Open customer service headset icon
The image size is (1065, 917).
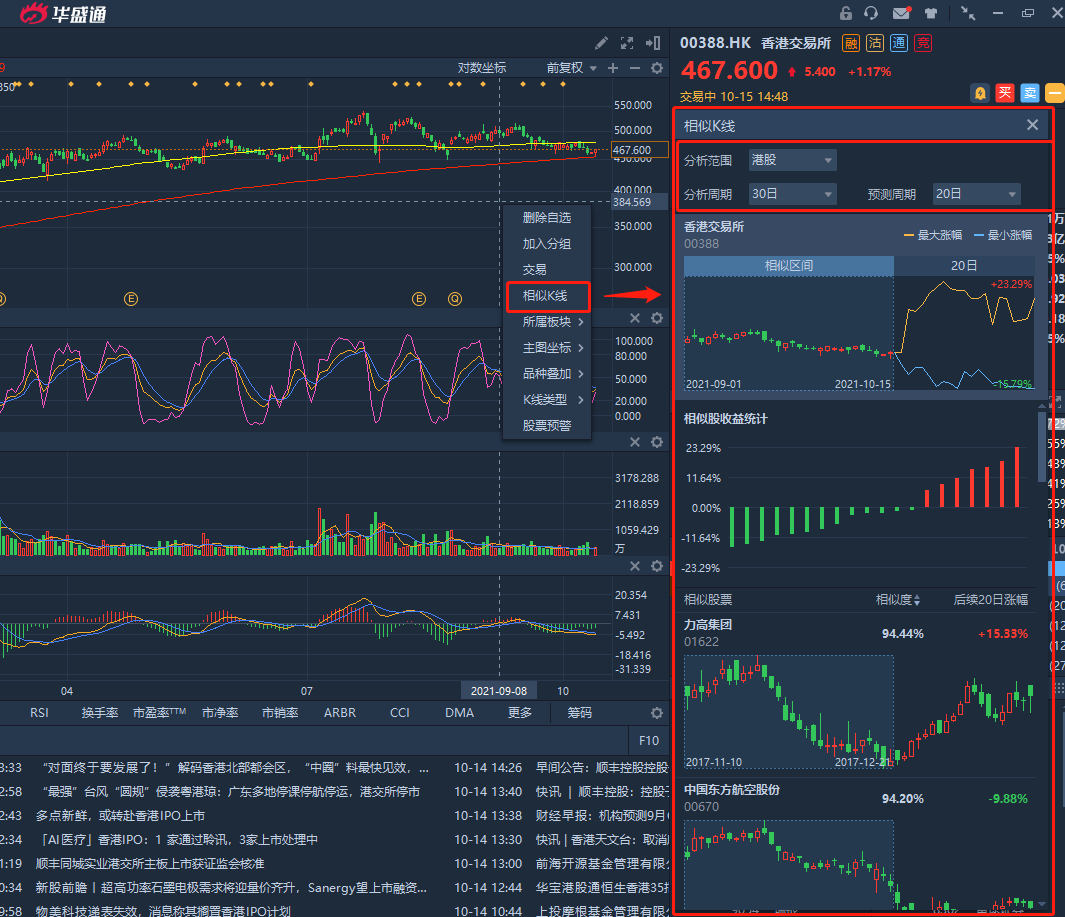click(x=871, y=13)
